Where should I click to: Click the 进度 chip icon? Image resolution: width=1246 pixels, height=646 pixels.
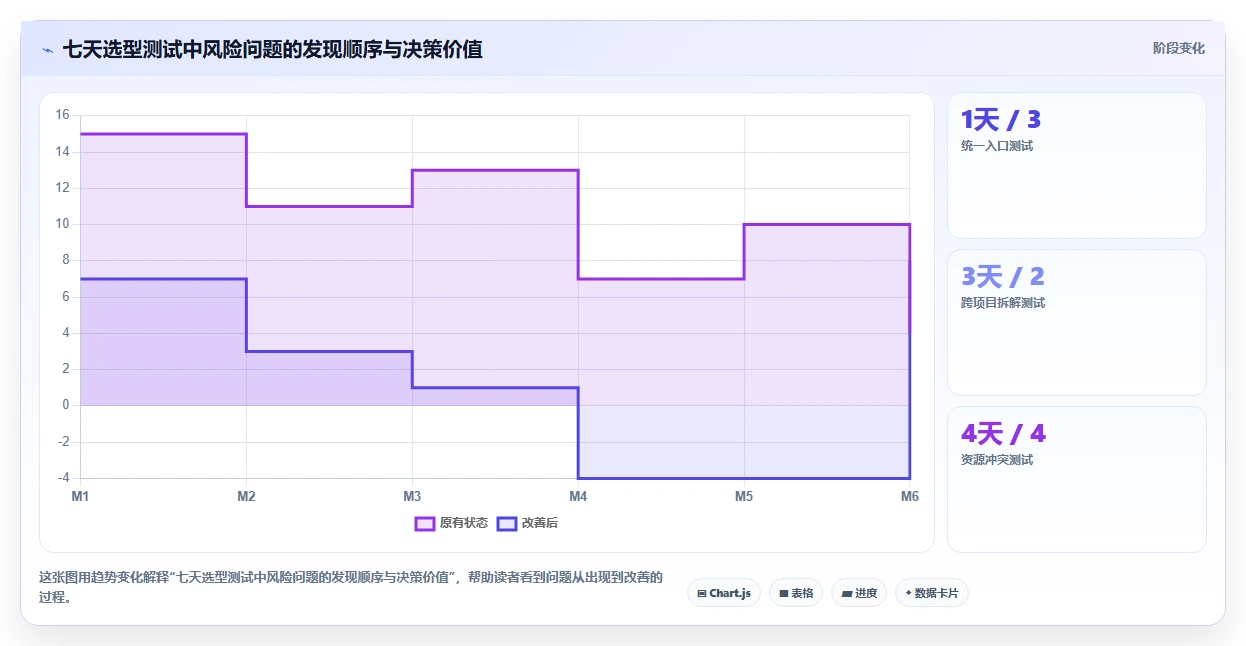click(846, 593)
